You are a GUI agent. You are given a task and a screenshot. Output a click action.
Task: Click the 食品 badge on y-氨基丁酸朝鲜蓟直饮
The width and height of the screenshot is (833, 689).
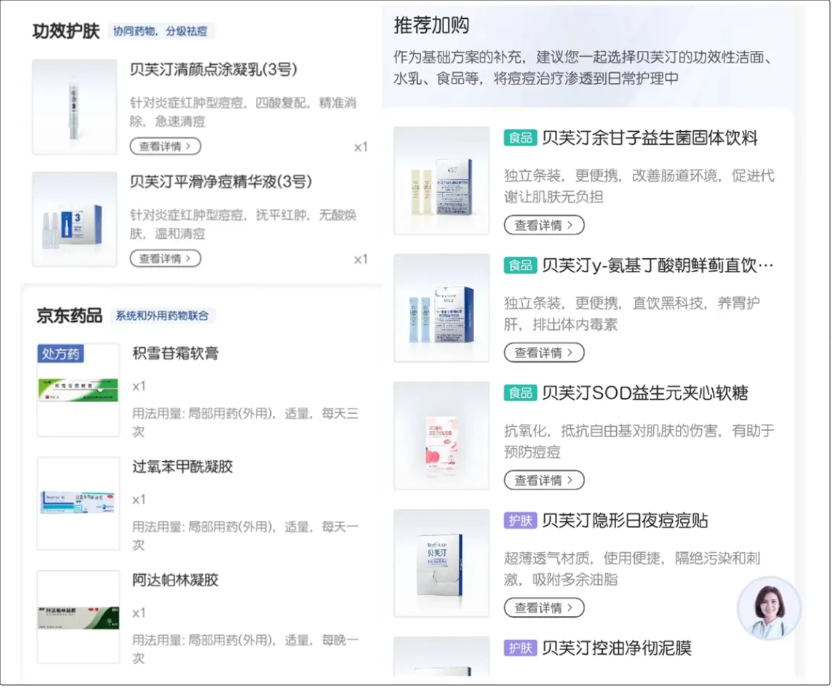pos(520,265)
